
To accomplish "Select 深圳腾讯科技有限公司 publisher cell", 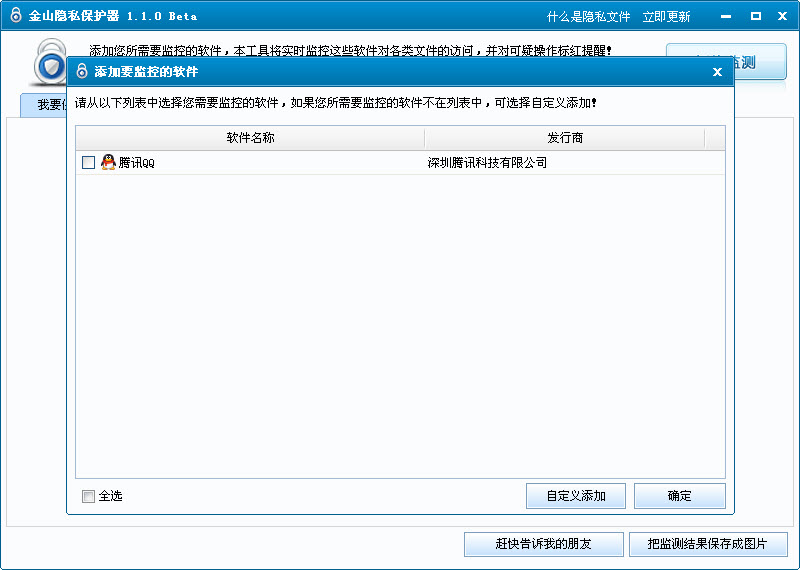I will (x=487, y=163).
